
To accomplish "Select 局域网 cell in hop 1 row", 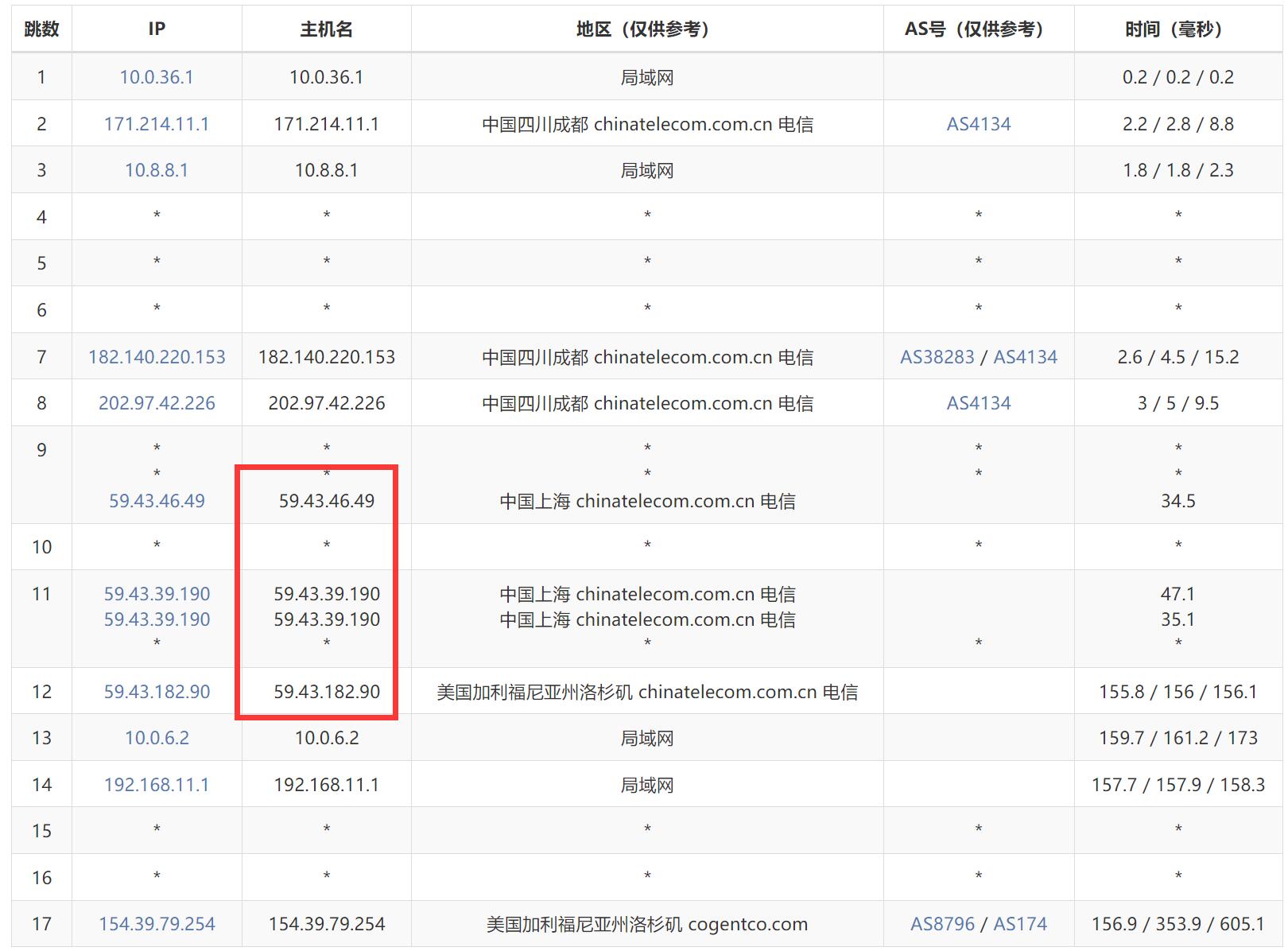I will (x=647, y=77).
